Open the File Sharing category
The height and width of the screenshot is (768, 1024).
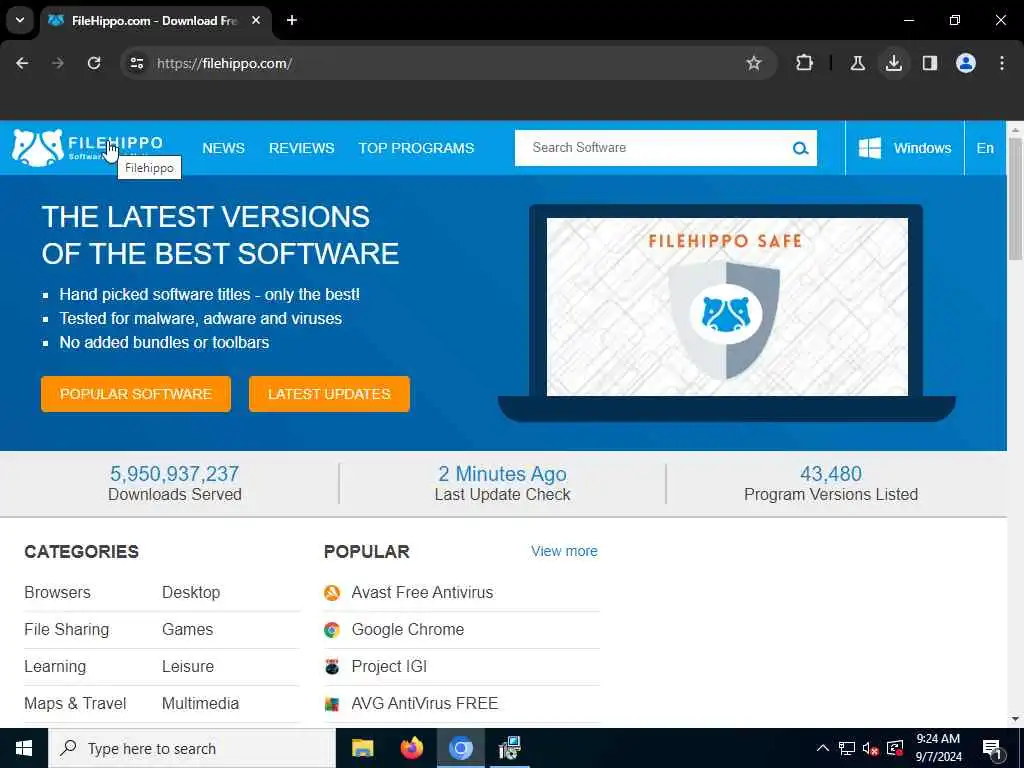(x=67, y=630)
